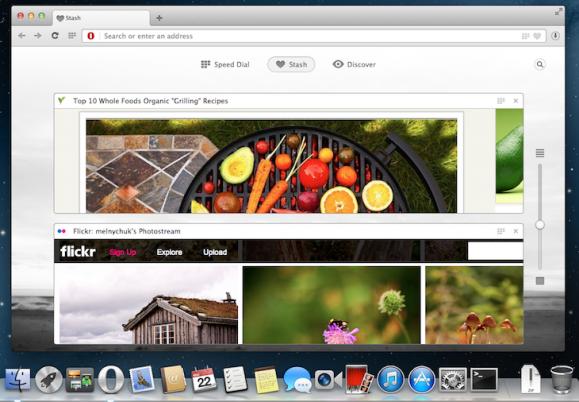
Task: Add Flickr photostream page to Speed Dial
Action: click(x=500, y=231)
